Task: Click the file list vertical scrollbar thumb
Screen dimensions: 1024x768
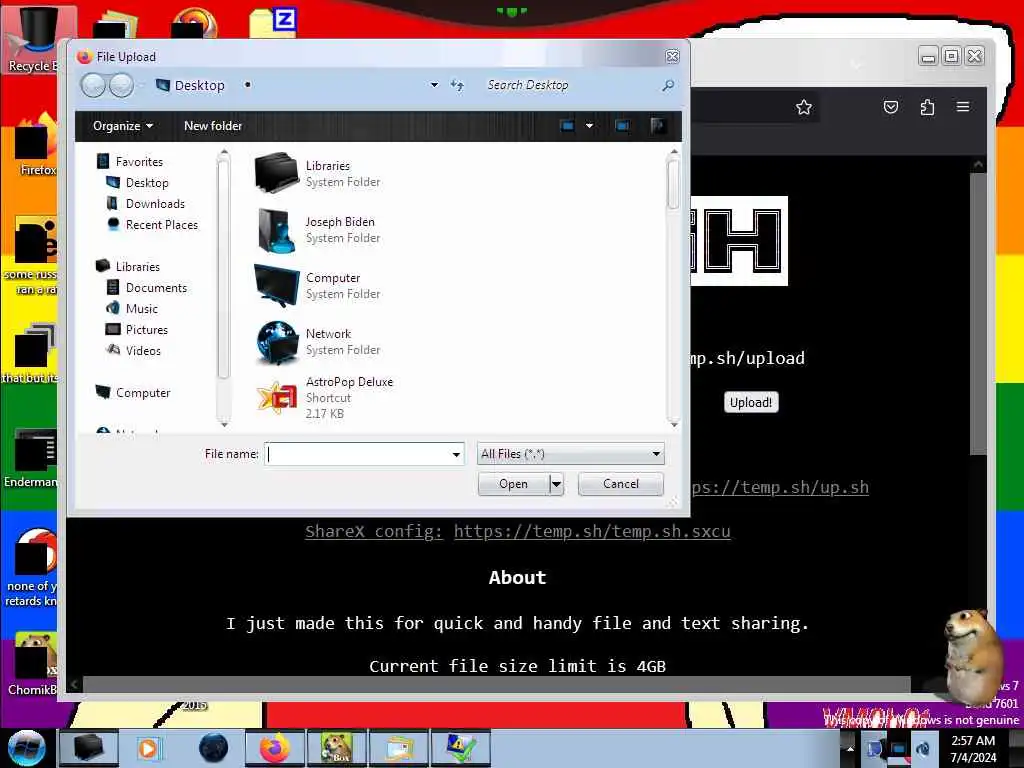Action: click(673, 184)
